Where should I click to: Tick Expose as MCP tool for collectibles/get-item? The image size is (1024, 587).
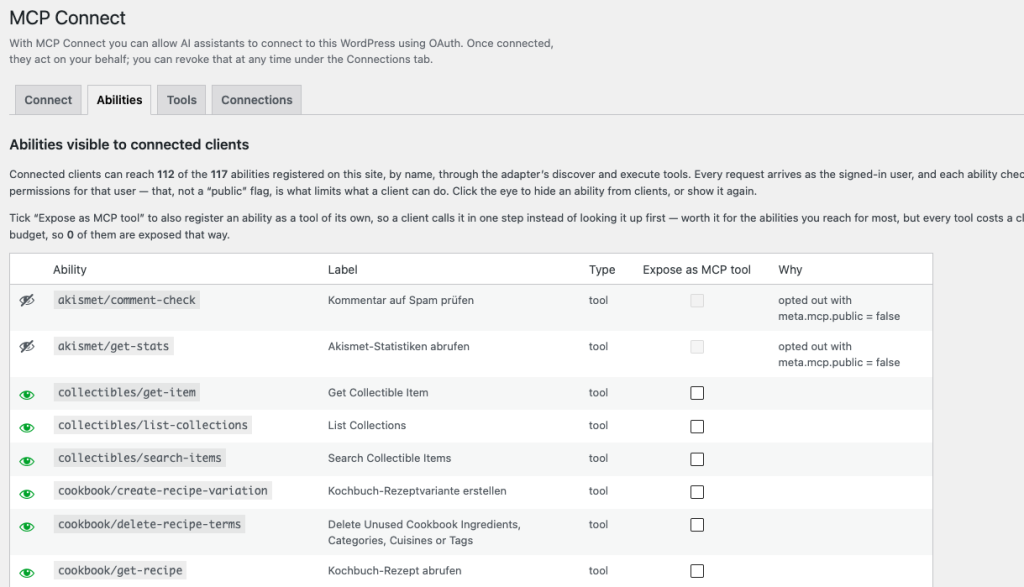(697, 393)
